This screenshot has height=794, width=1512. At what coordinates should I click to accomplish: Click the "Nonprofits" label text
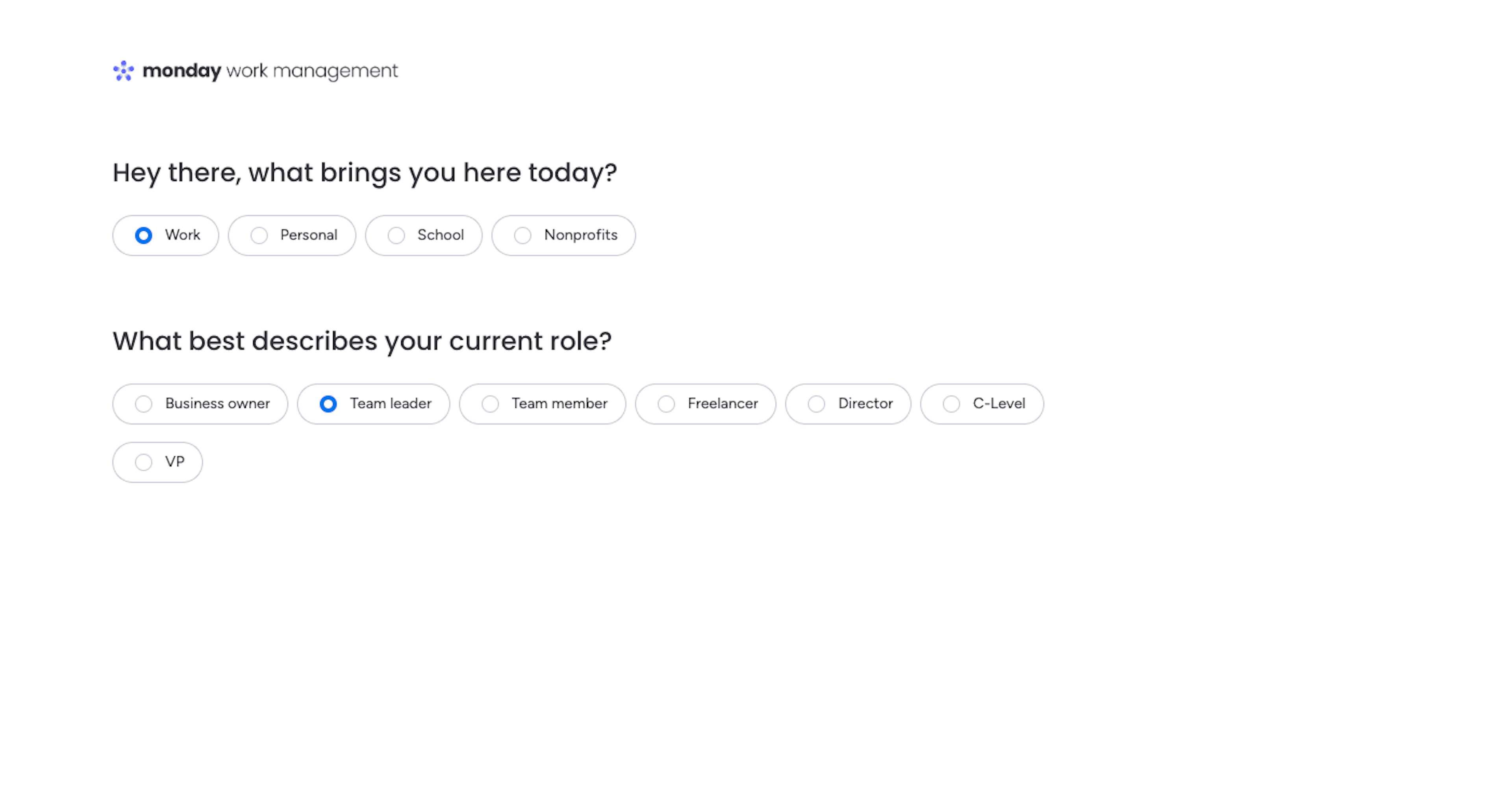click(x=580, y=235)
